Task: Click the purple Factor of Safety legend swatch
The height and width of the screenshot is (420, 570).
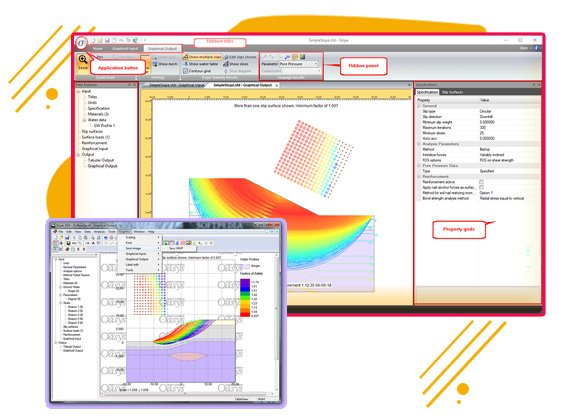Action: click(245, 282)
